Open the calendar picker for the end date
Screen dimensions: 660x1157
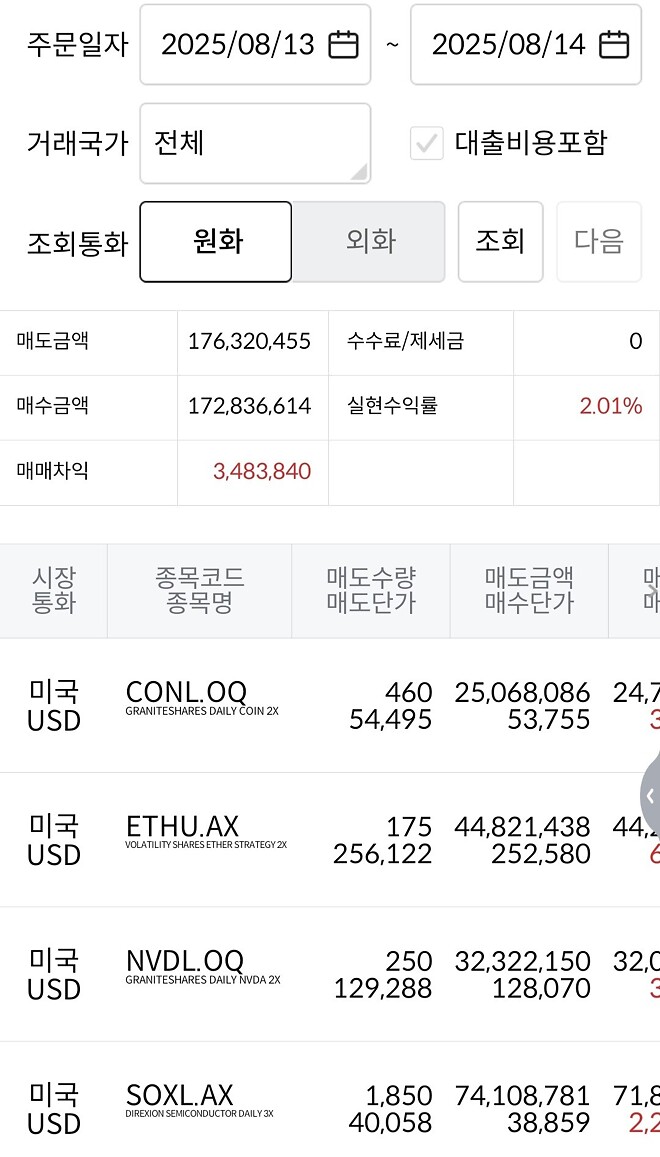pos(613,44)
